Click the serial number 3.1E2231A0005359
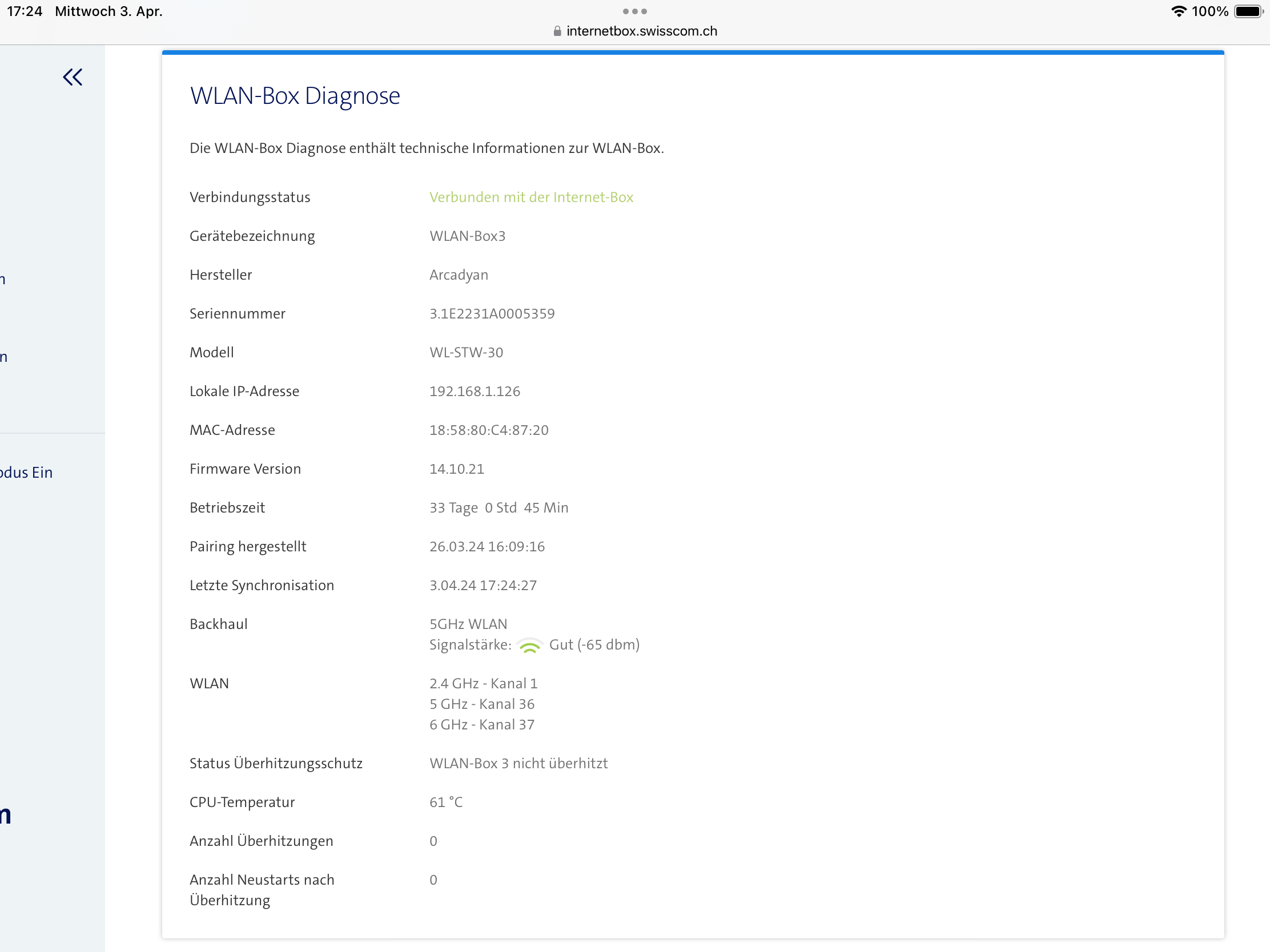Viewport: 1270px width, 952px height. (492, 313)
